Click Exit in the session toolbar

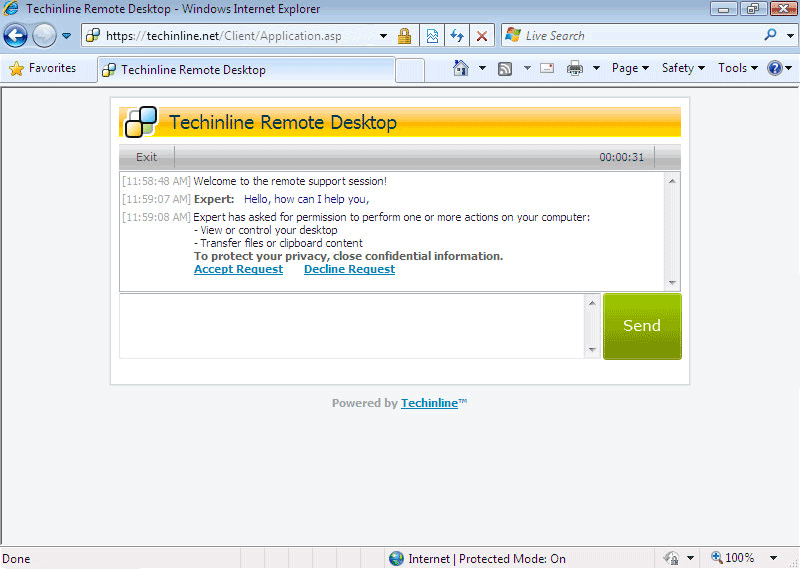(x=146, y=157)
